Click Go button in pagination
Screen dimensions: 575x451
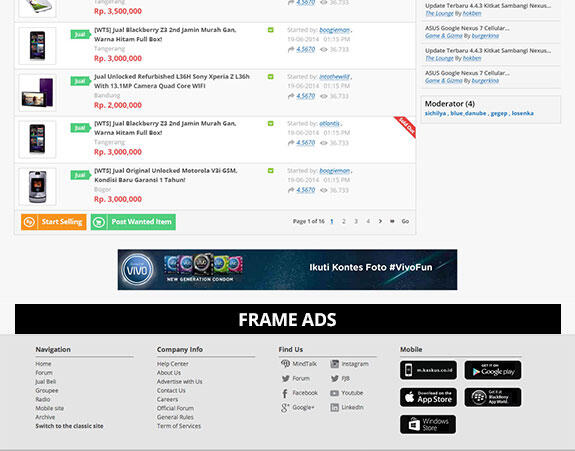[405, 221]
